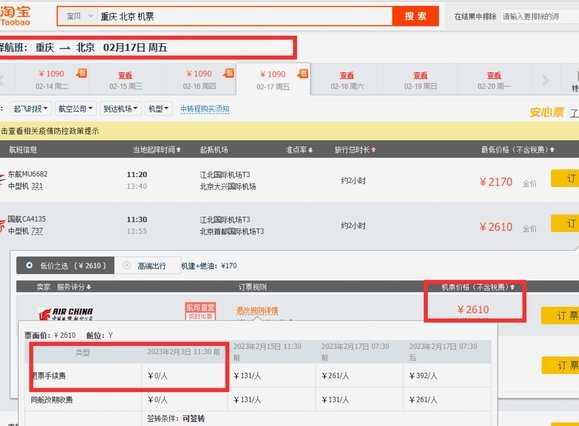
Task: Click the 机建+燃油: ¥170 text
Action: coord(209,266)
